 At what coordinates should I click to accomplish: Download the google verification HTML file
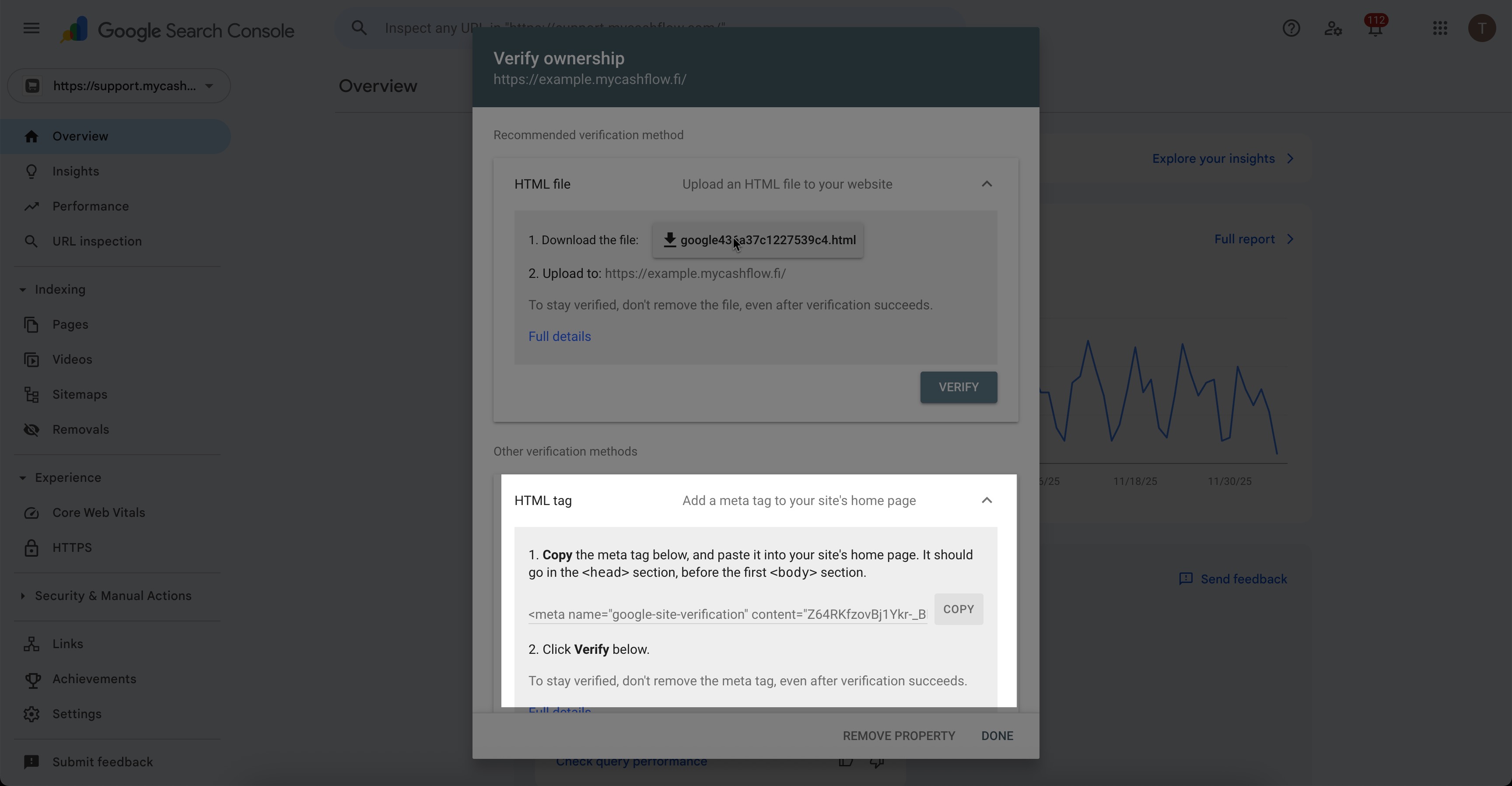758,240
